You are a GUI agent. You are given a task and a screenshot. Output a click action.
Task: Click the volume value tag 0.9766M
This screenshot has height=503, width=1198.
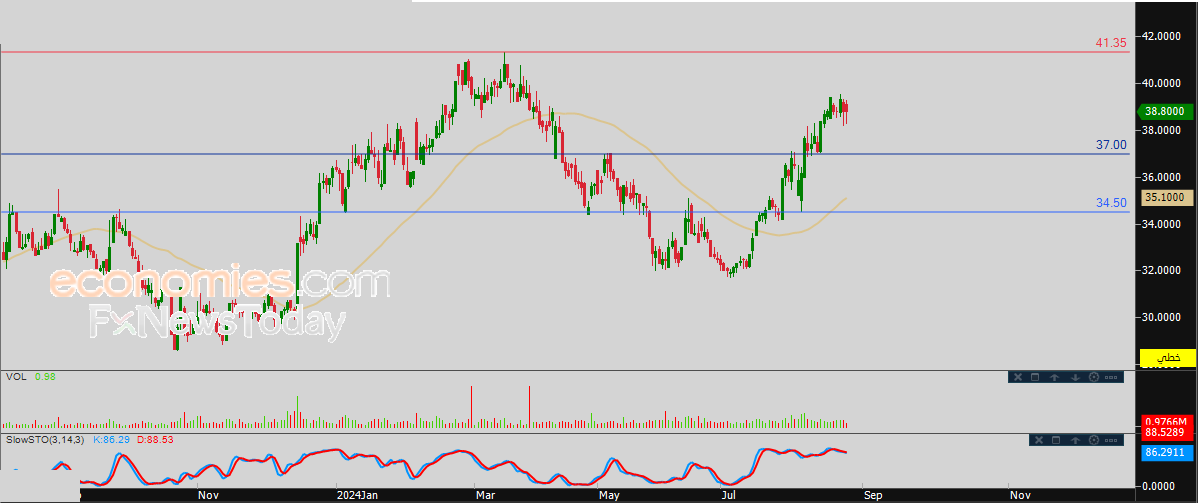click(x=1167, y=421)
